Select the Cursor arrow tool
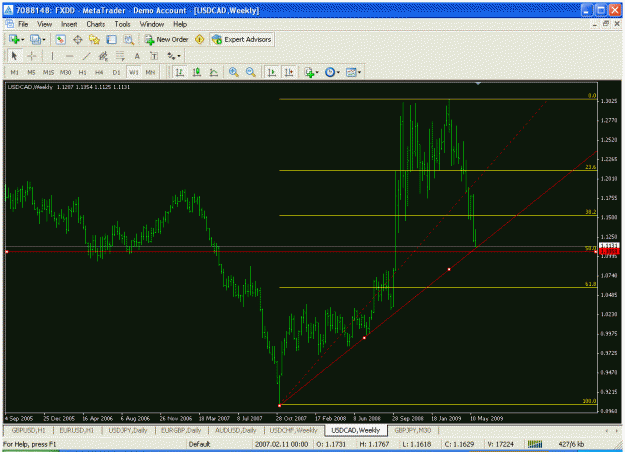 (14, 56)
